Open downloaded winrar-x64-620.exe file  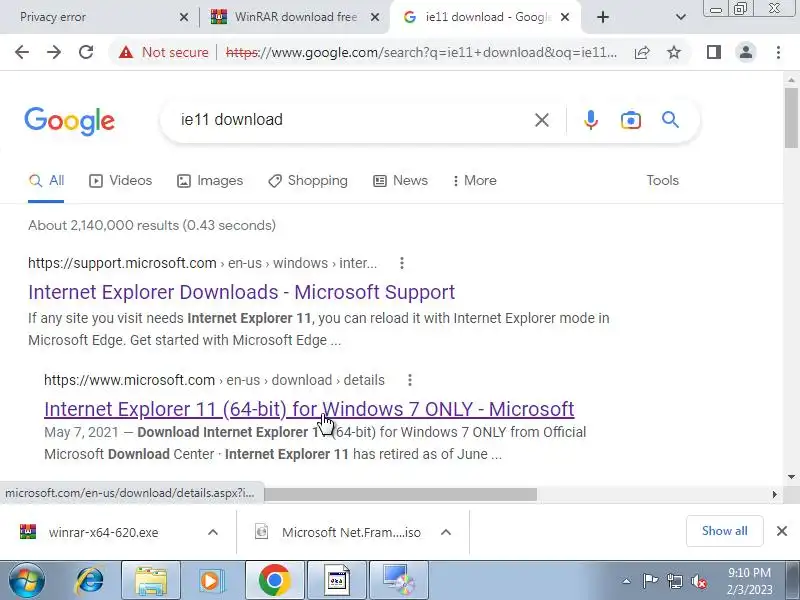(x=102, y=532)
